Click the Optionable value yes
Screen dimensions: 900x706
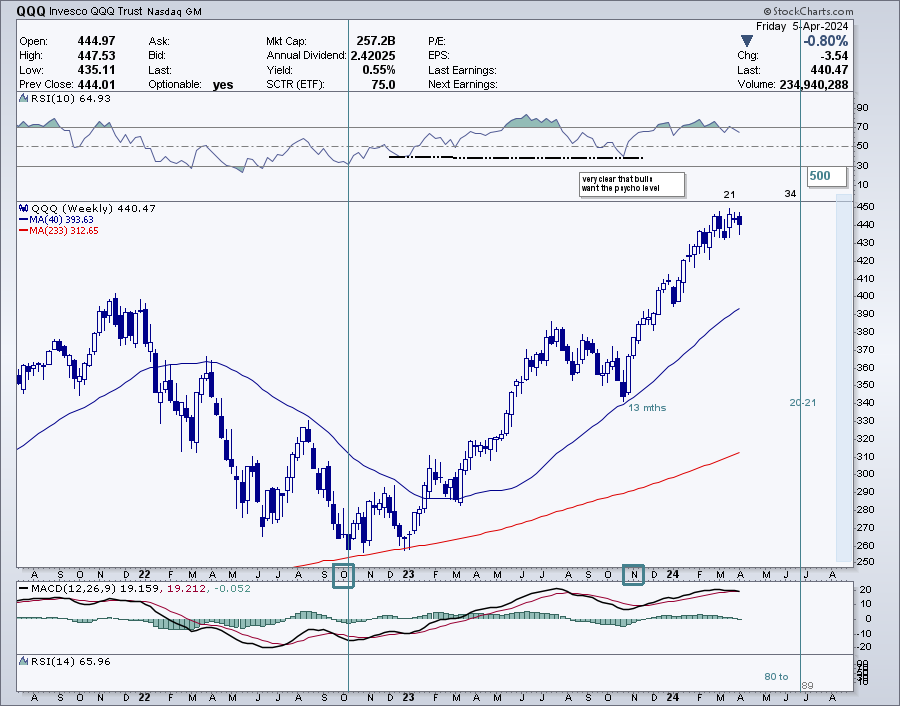(x=223, y=85)
